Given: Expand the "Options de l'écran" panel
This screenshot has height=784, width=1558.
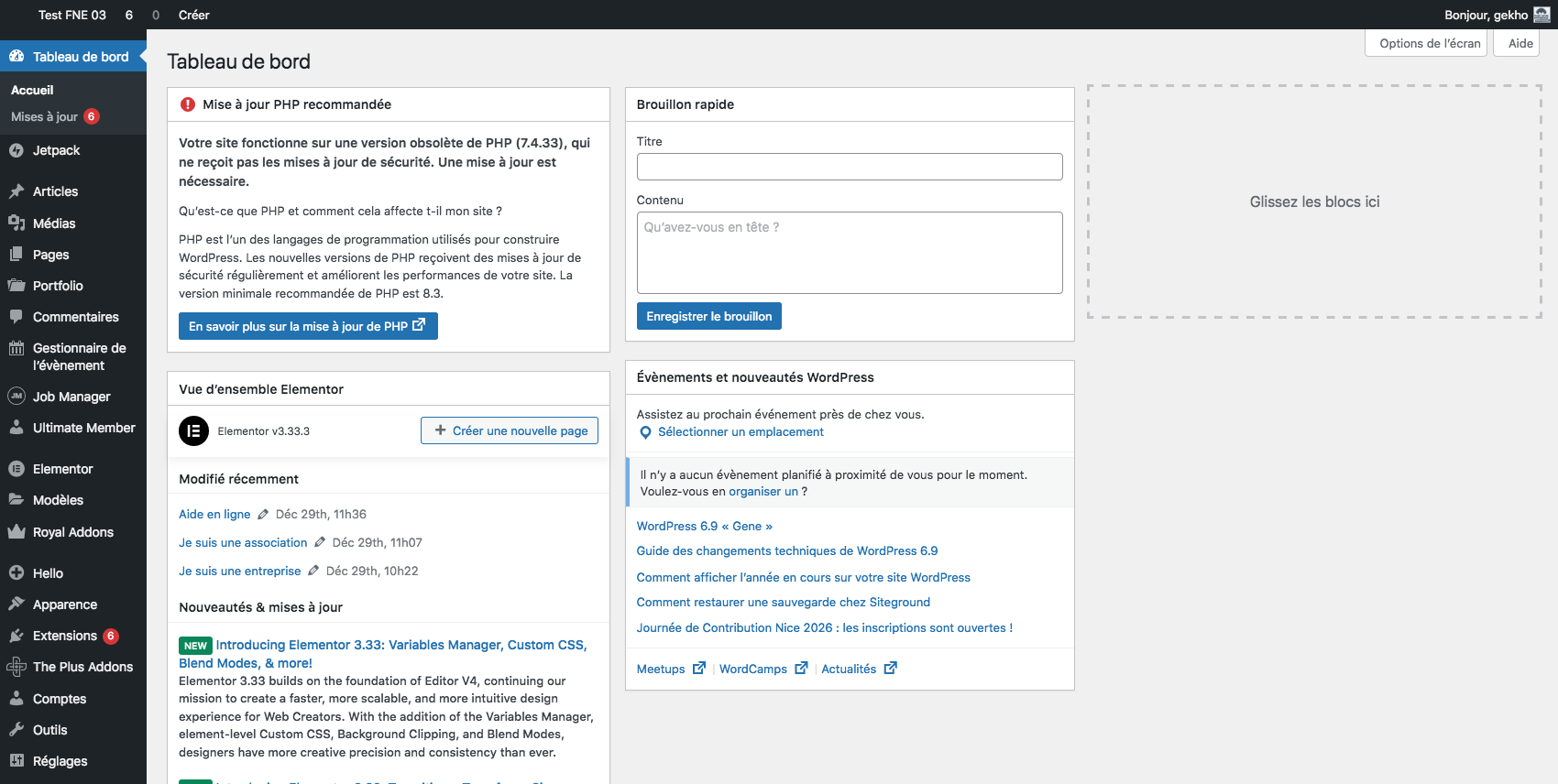Looking at the screenshot, I should [1429, 43].
